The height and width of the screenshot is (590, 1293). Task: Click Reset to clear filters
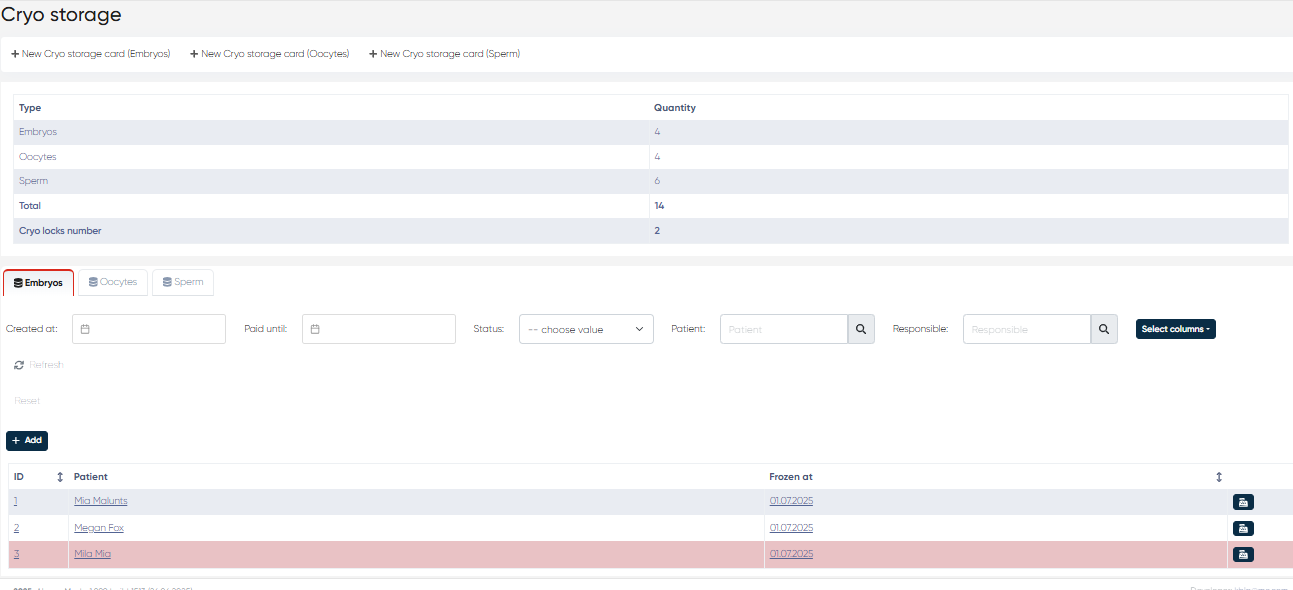(x=27, y=401)
